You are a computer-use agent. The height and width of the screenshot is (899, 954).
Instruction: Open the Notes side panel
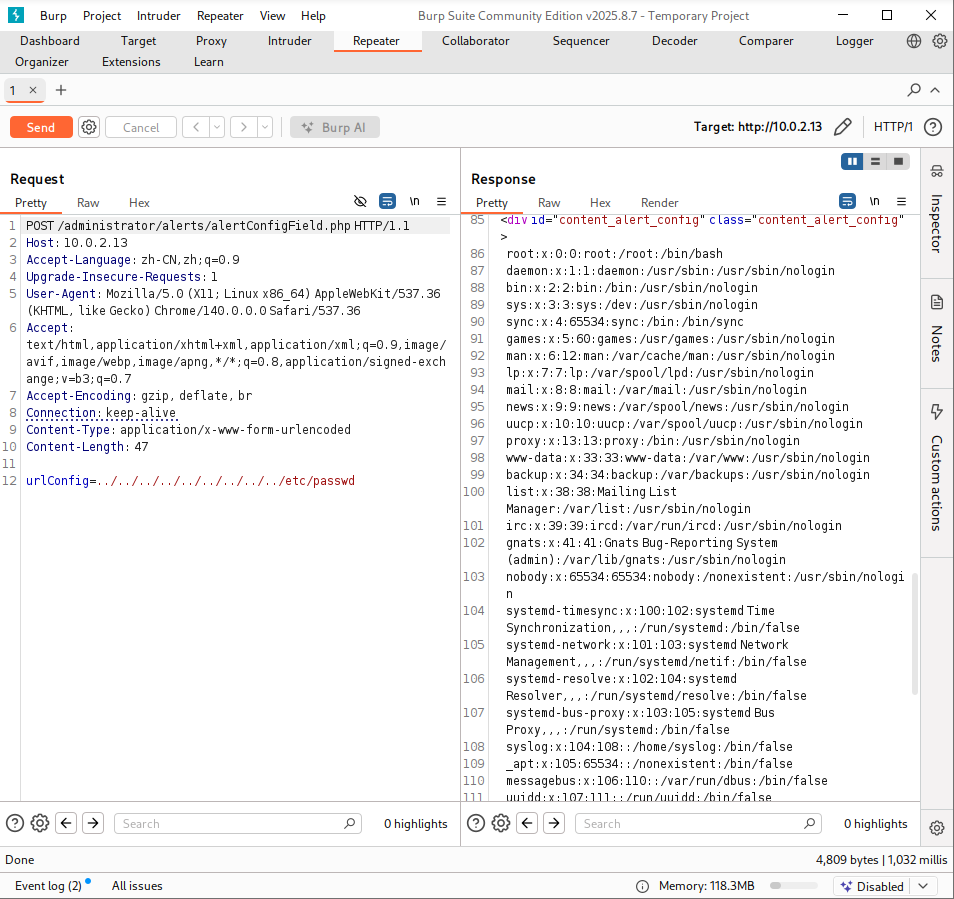[x=937, y=331]
